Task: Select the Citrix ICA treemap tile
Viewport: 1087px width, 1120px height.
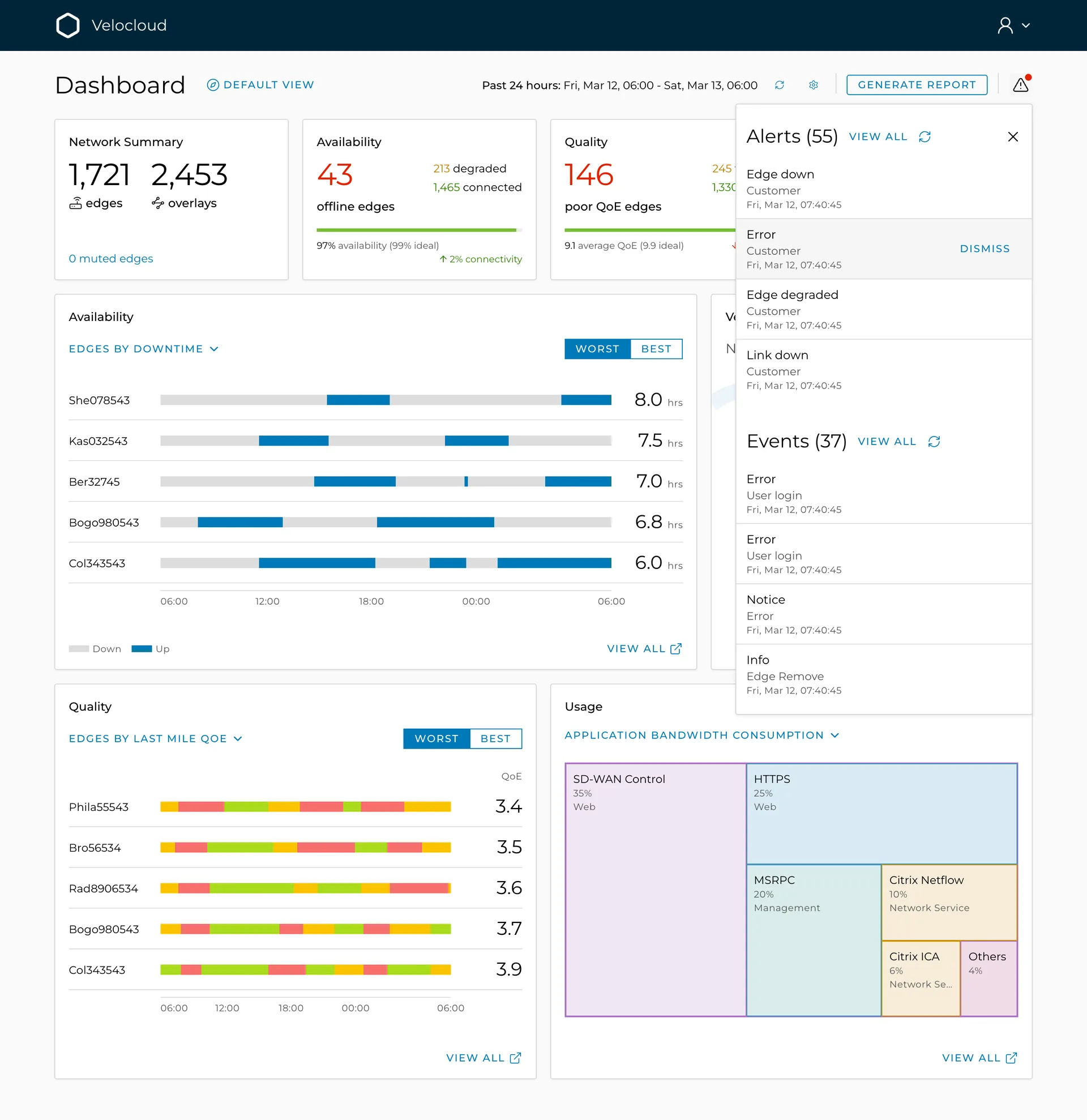Action: 921,978
